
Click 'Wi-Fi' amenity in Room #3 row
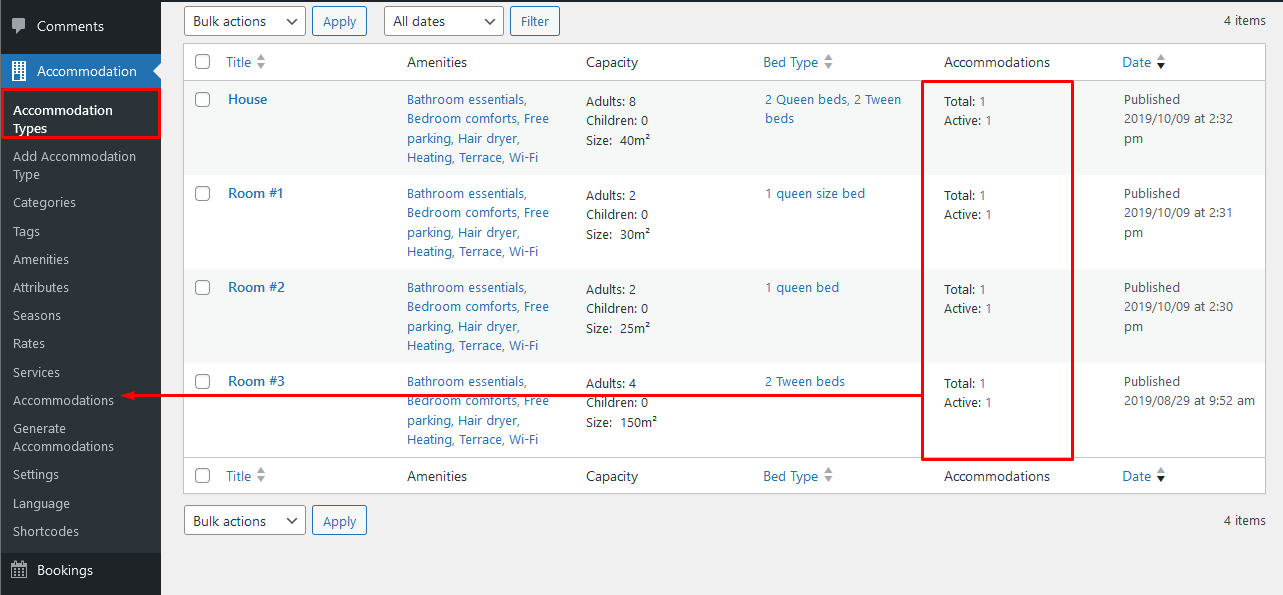523,439
